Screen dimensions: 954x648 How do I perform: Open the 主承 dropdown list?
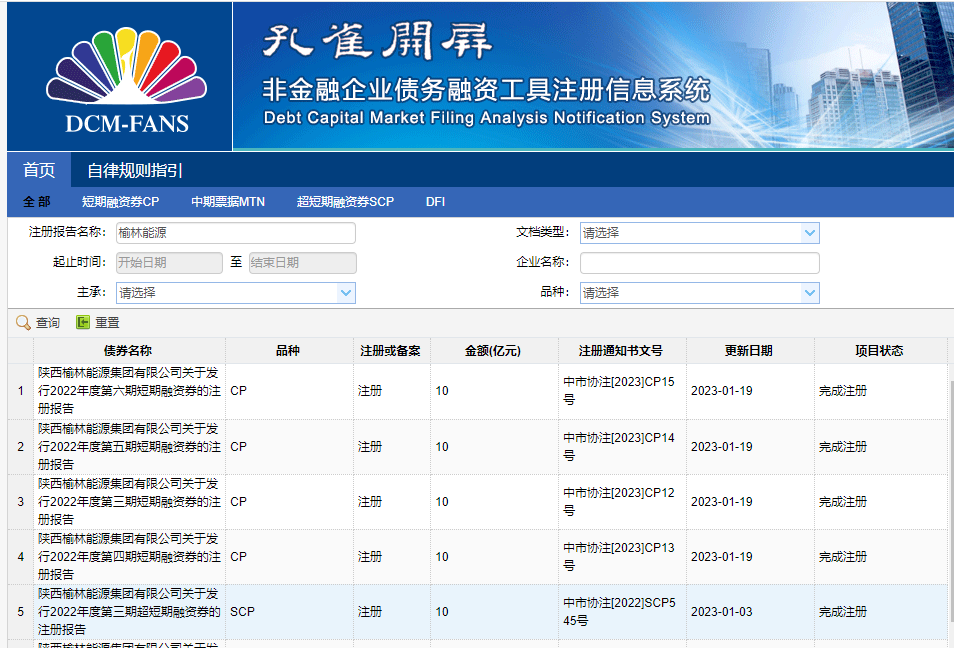(346, 293)
